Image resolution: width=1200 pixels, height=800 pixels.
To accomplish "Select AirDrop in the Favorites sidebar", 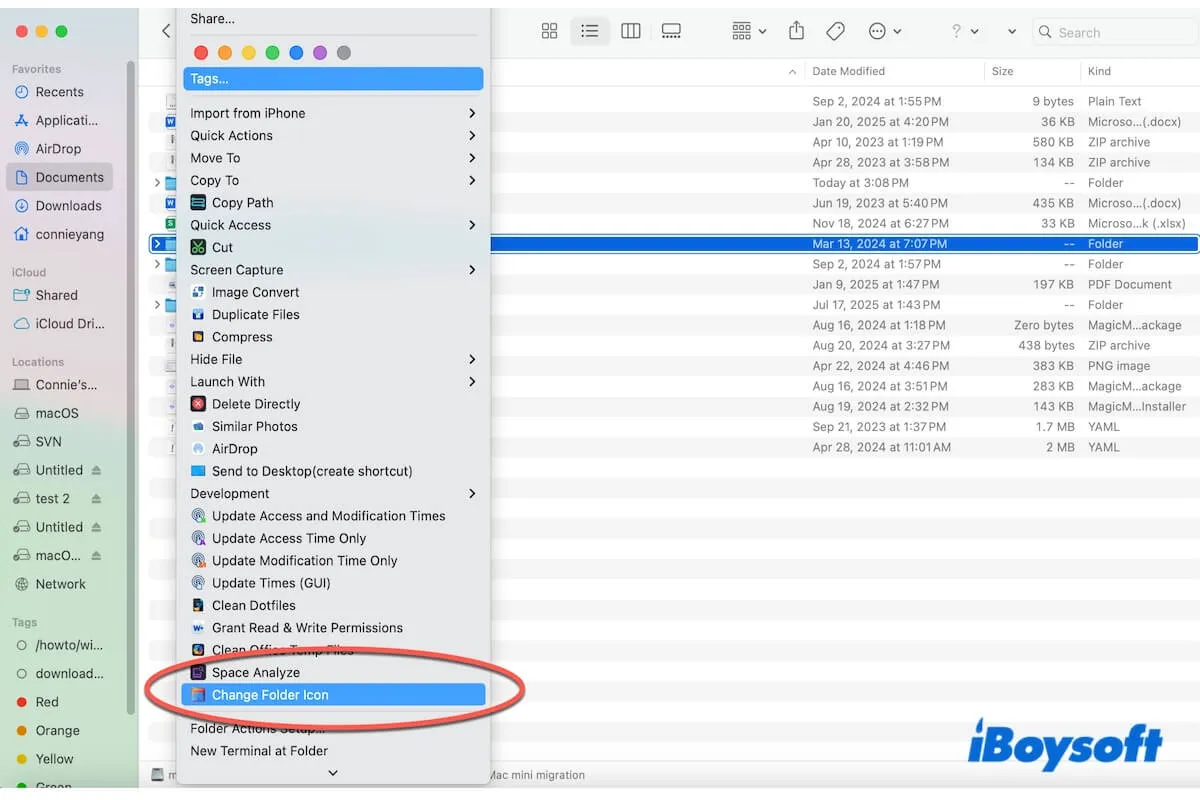I will pyautogui.click(x=60, y=148).
